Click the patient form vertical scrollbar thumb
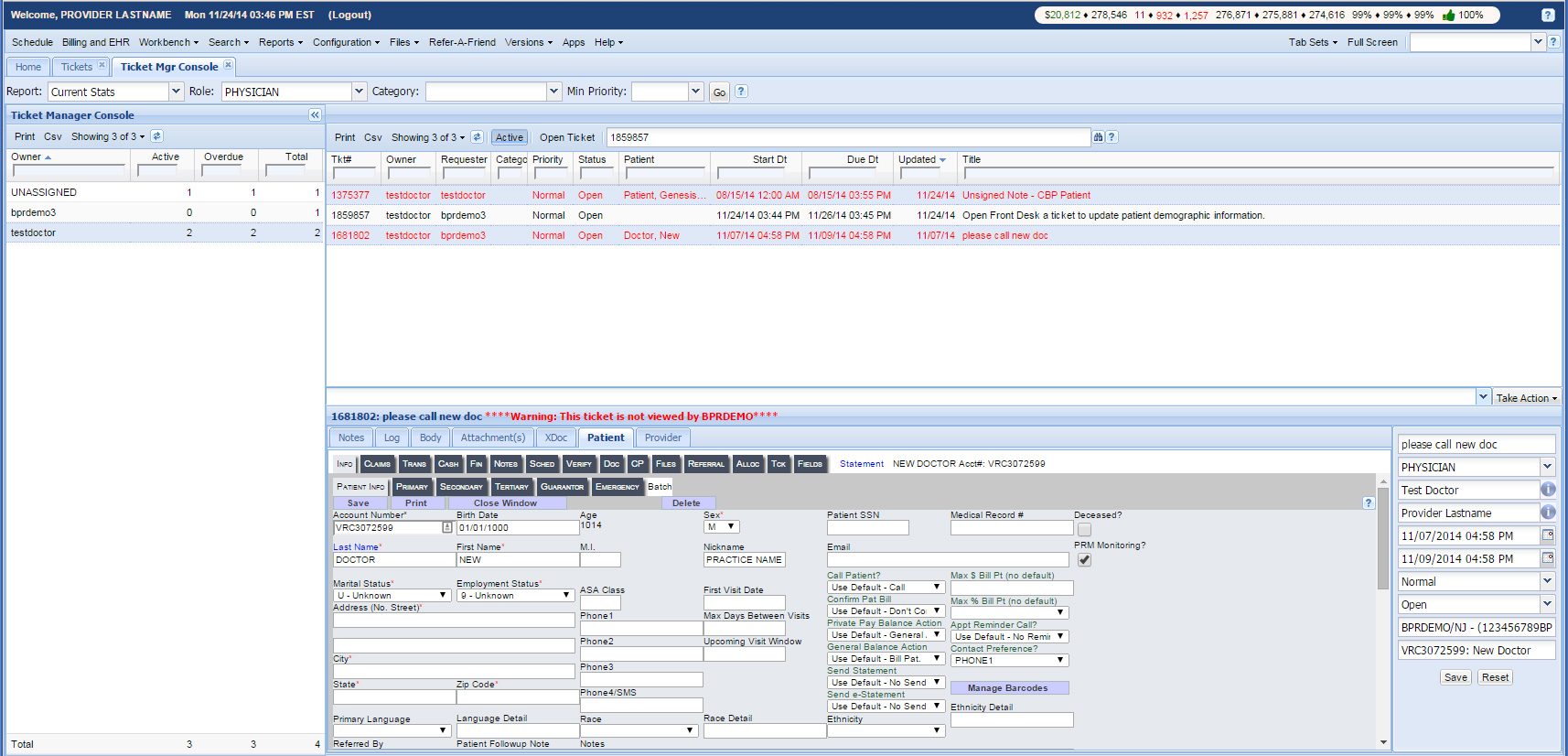 (x=1383, y=537)
